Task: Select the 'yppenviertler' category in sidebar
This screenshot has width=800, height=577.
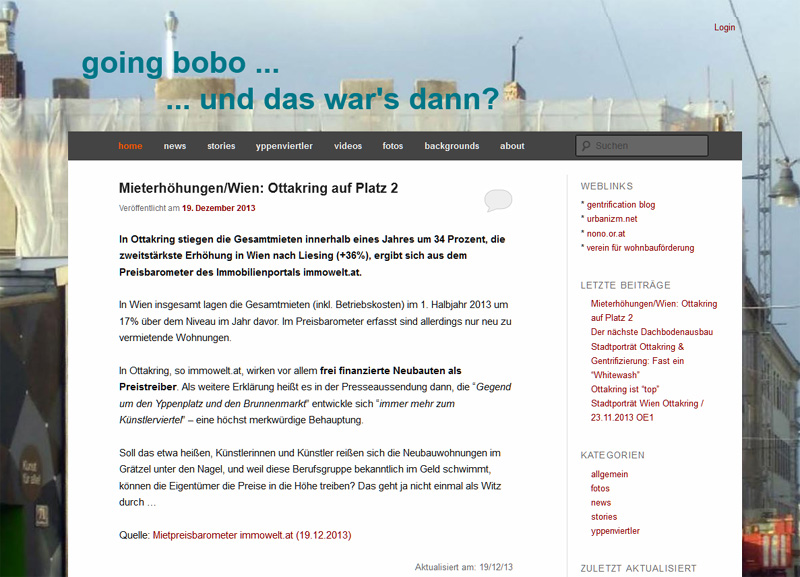Action: (615, 531)
